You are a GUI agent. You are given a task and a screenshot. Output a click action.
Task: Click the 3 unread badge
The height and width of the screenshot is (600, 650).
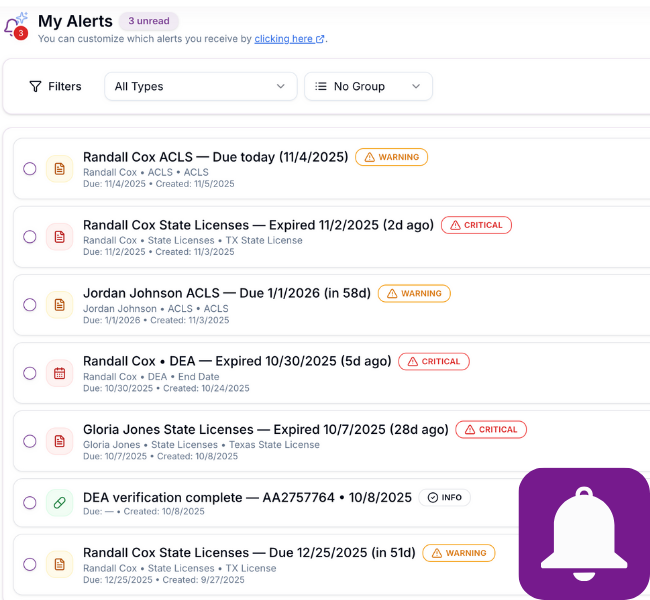(x=148, y=21)
